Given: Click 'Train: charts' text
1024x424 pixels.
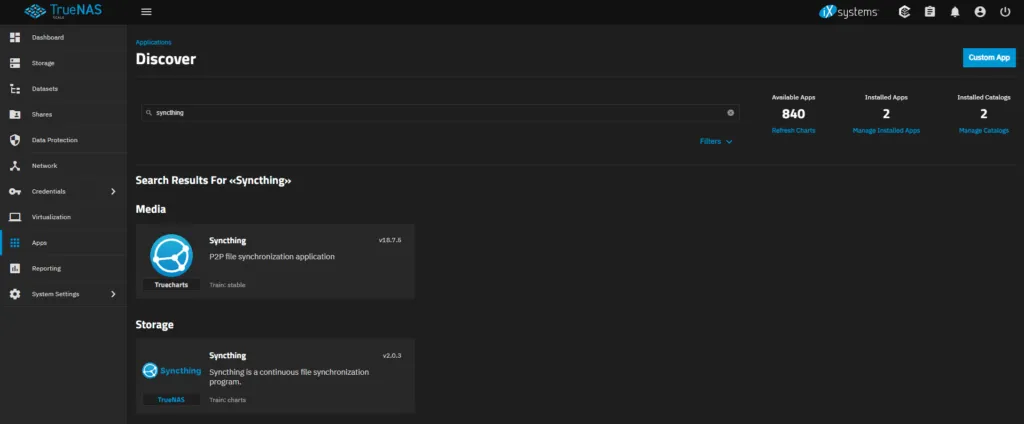Looking at the screenshot, I should pos(227,400).
